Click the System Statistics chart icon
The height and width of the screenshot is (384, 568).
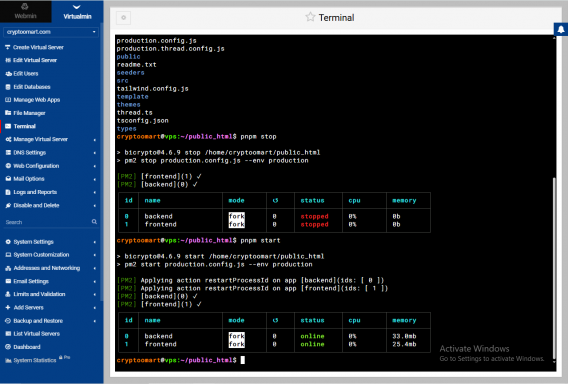[8, 360]
